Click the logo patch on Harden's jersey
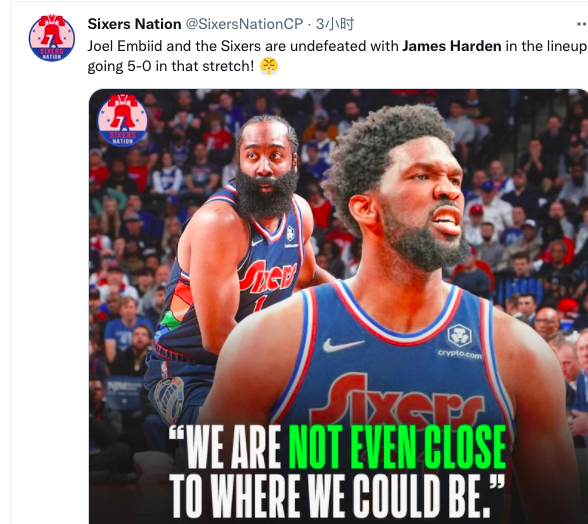Image resolution: width=588 pixels, height=524 pixels. 290,233
